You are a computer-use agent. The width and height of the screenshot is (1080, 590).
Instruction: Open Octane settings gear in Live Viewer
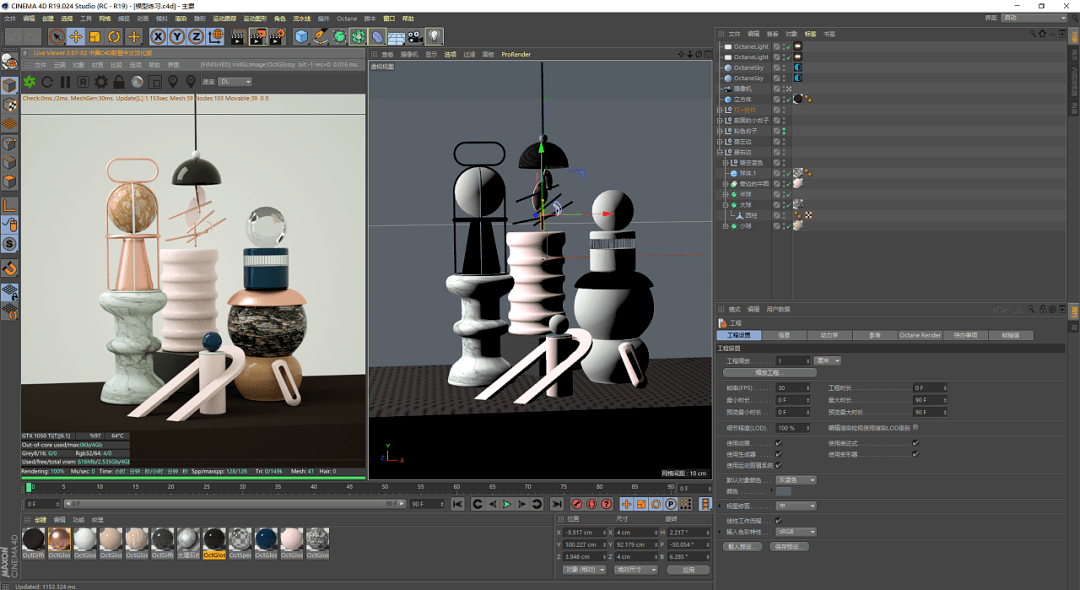point(101,82)
